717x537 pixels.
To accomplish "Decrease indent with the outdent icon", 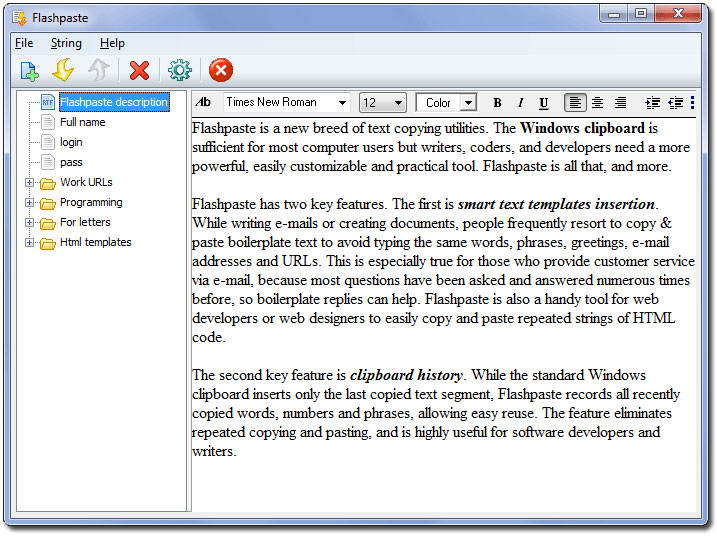I will click(x=675, y=103).
